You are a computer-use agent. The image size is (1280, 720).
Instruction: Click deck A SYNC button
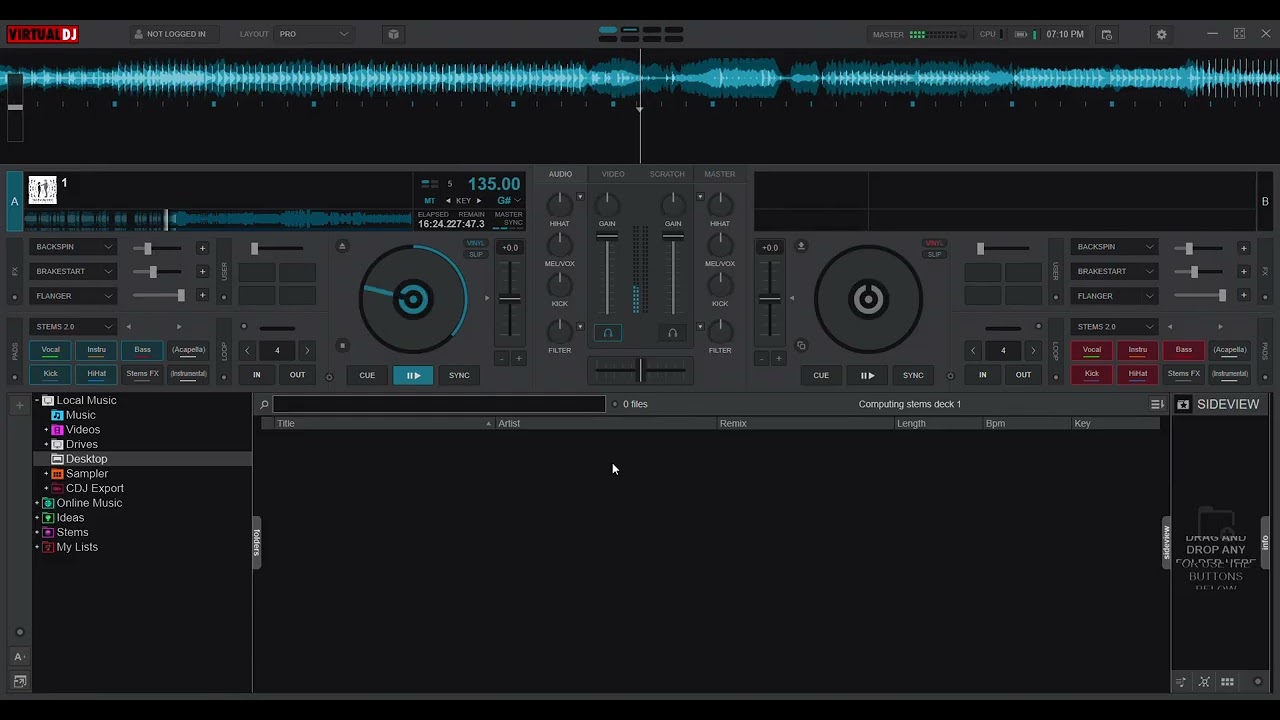coord(459,375)
